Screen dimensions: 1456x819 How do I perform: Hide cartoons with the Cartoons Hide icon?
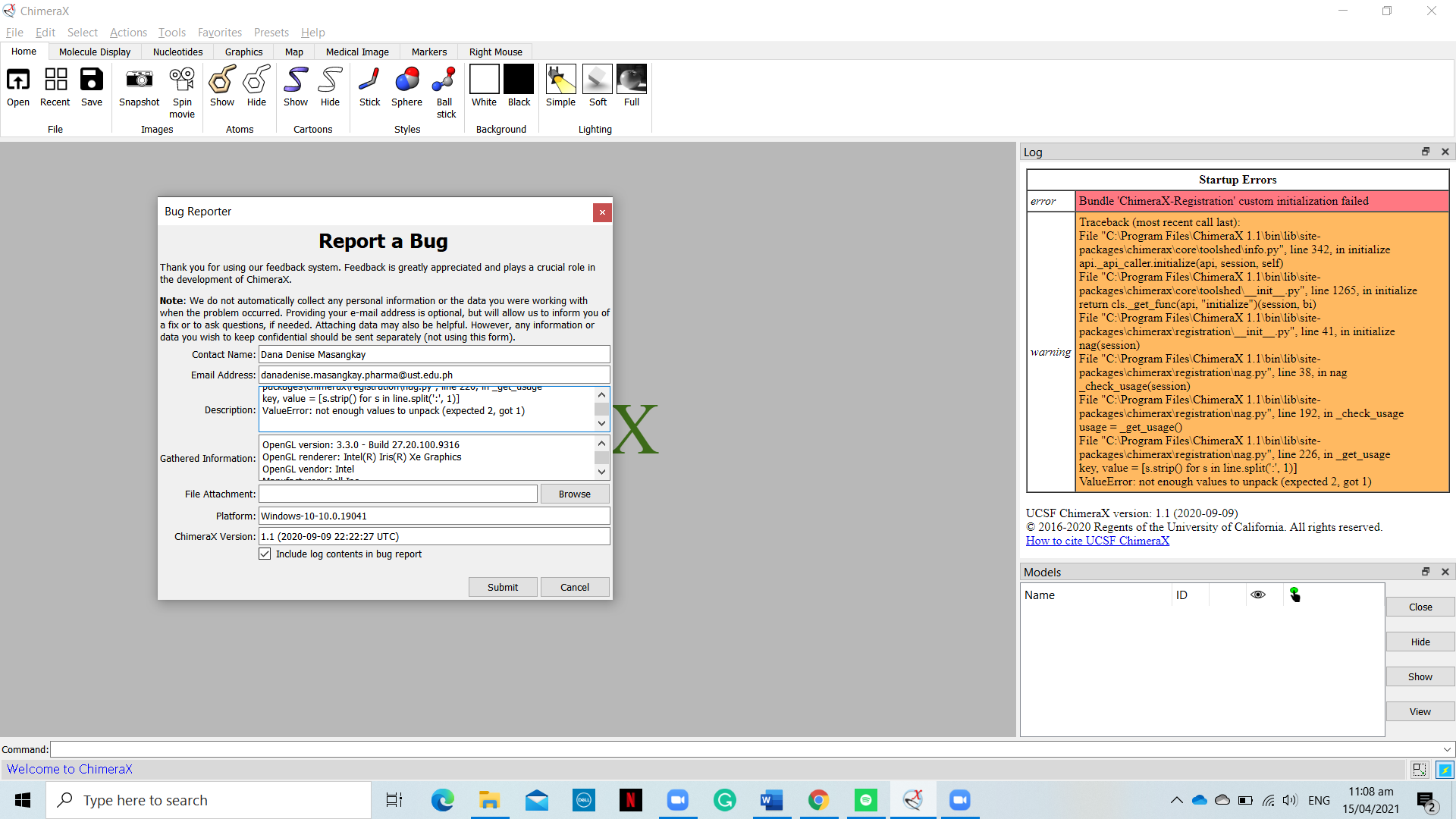coord(330,80)
